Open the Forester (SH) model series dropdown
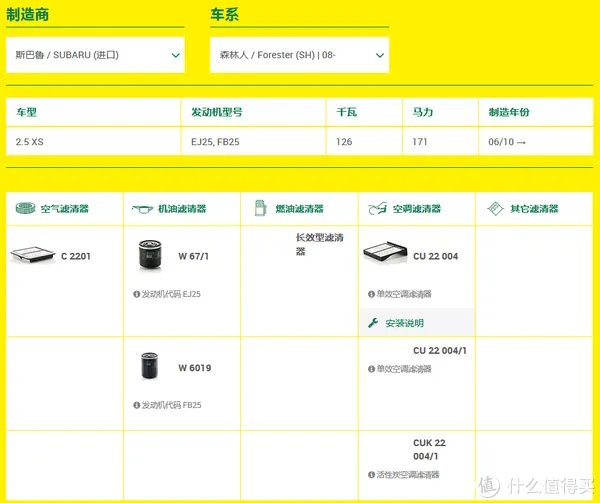The width and height of the screenshot is (600, 503). (300, 55)
